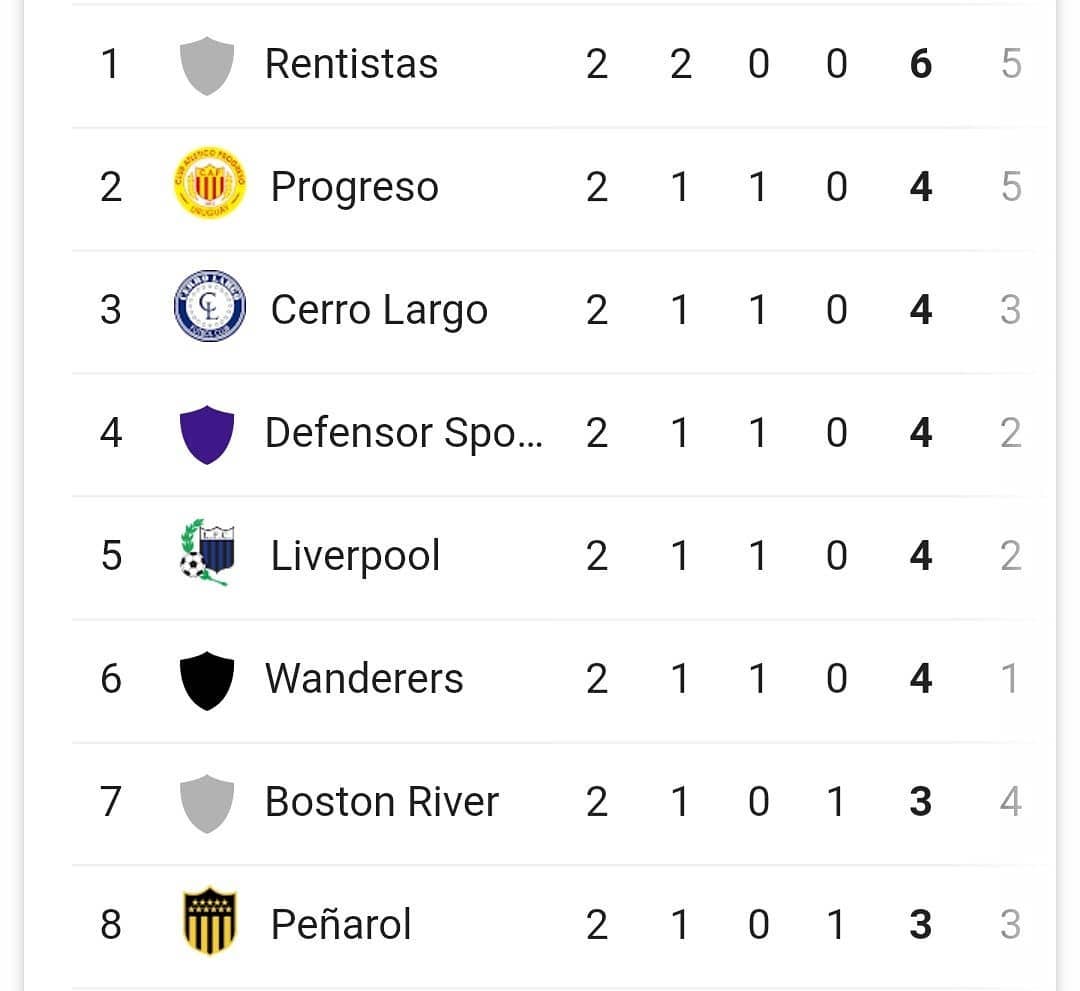Click the Wanderers black shield crest
1080x991 pixels.
click(x=207, y=680)
